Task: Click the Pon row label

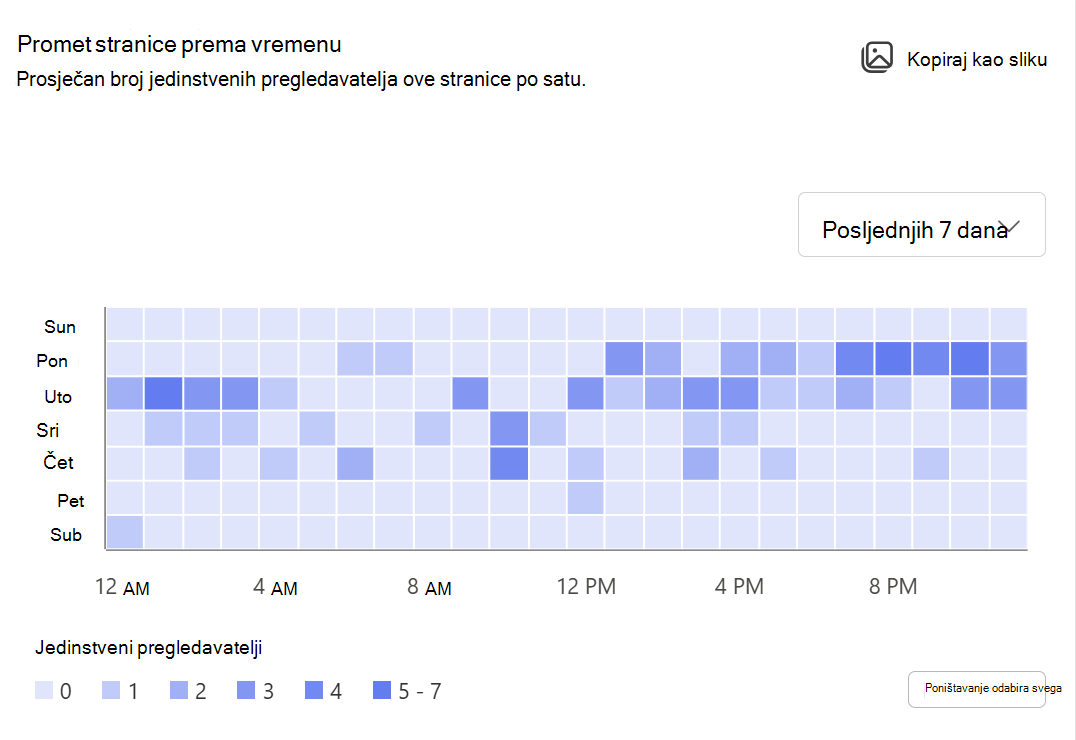Action: (x=52, y=361)
